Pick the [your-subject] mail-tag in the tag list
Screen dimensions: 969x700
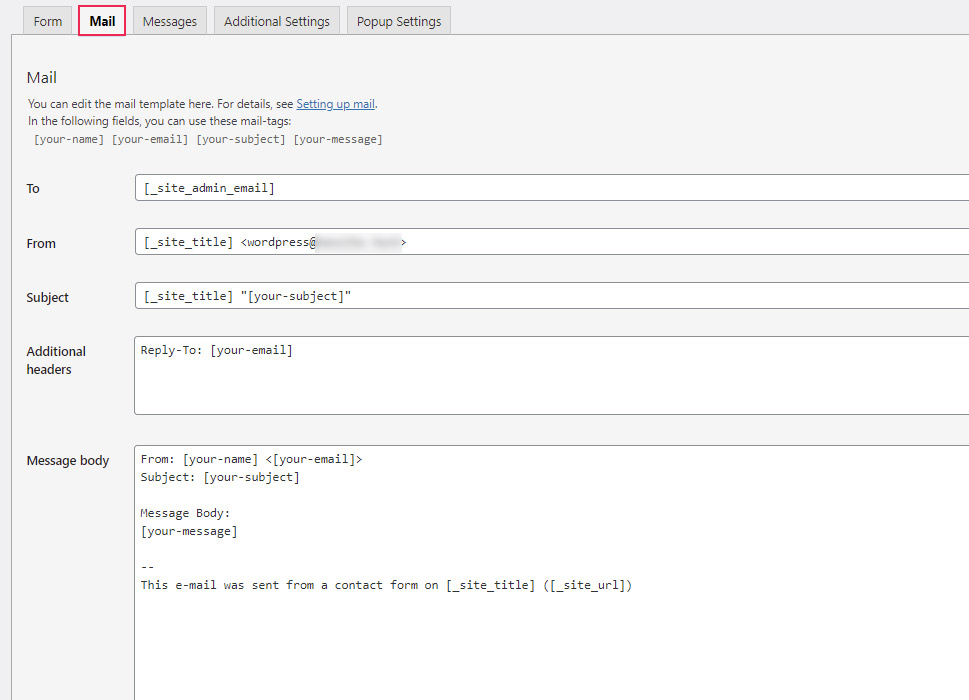coord(240,139)
